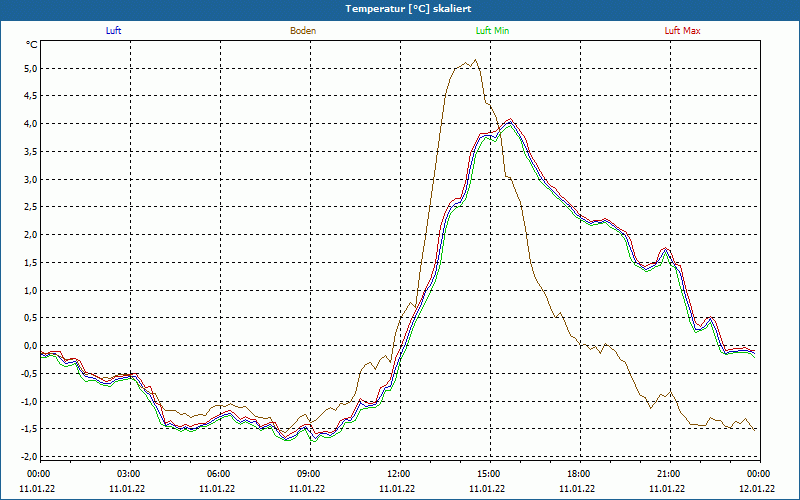Screen dimensions: 800x500
Task: Click the brown 'Boden' legend label
Action: [303, 31]
